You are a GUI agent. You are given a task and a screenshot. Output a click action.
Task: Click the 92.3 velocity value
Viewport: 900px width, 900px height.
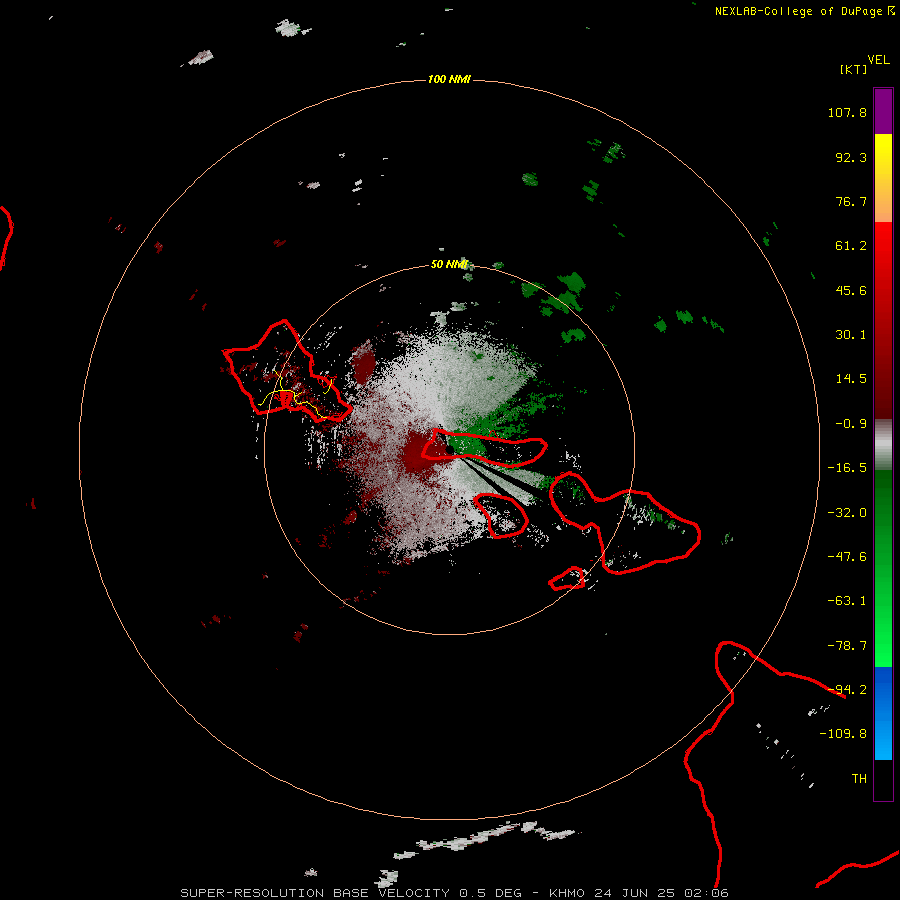coord(851,157)
